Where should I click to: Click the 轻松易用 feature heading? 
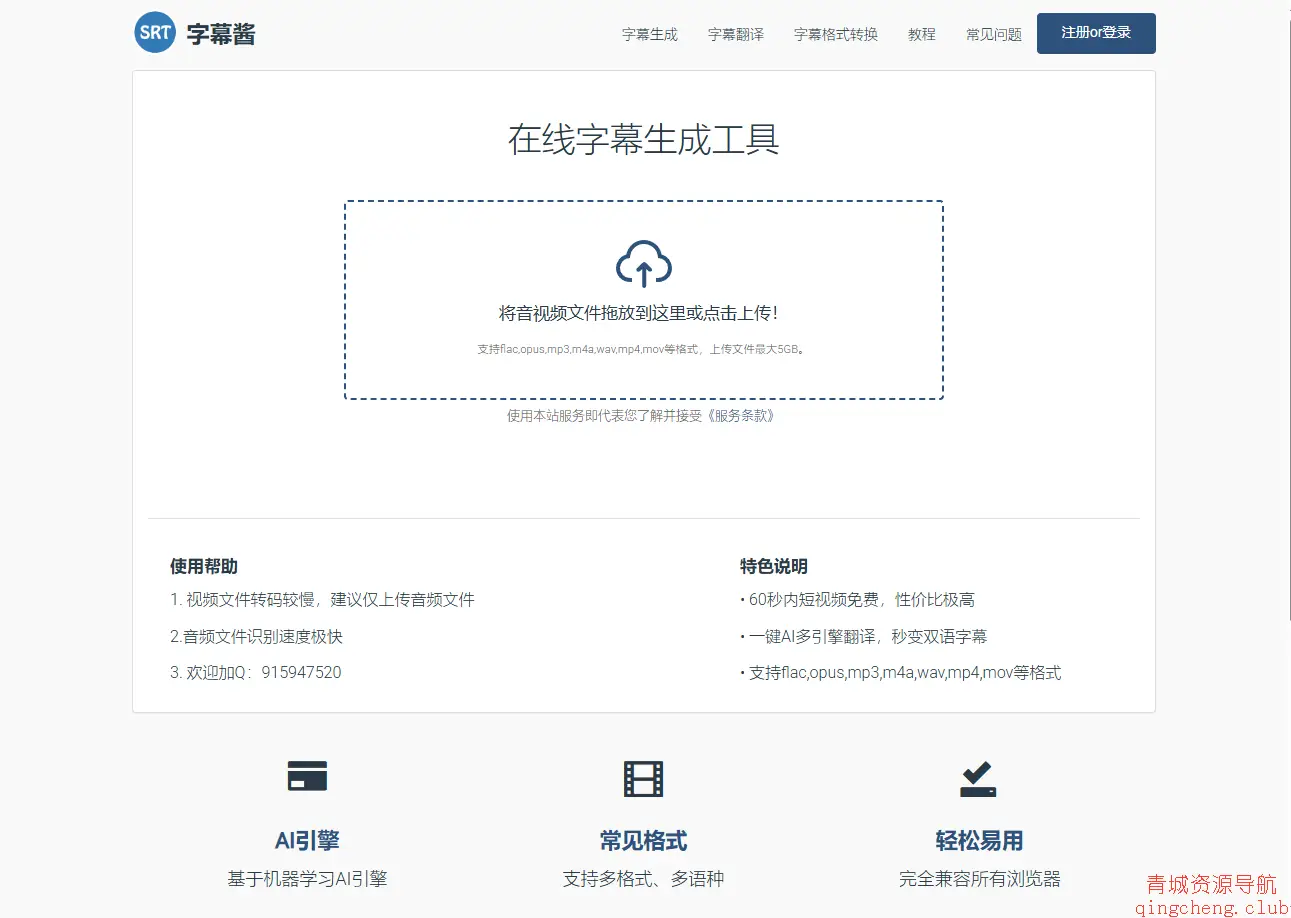pos(979,841)
